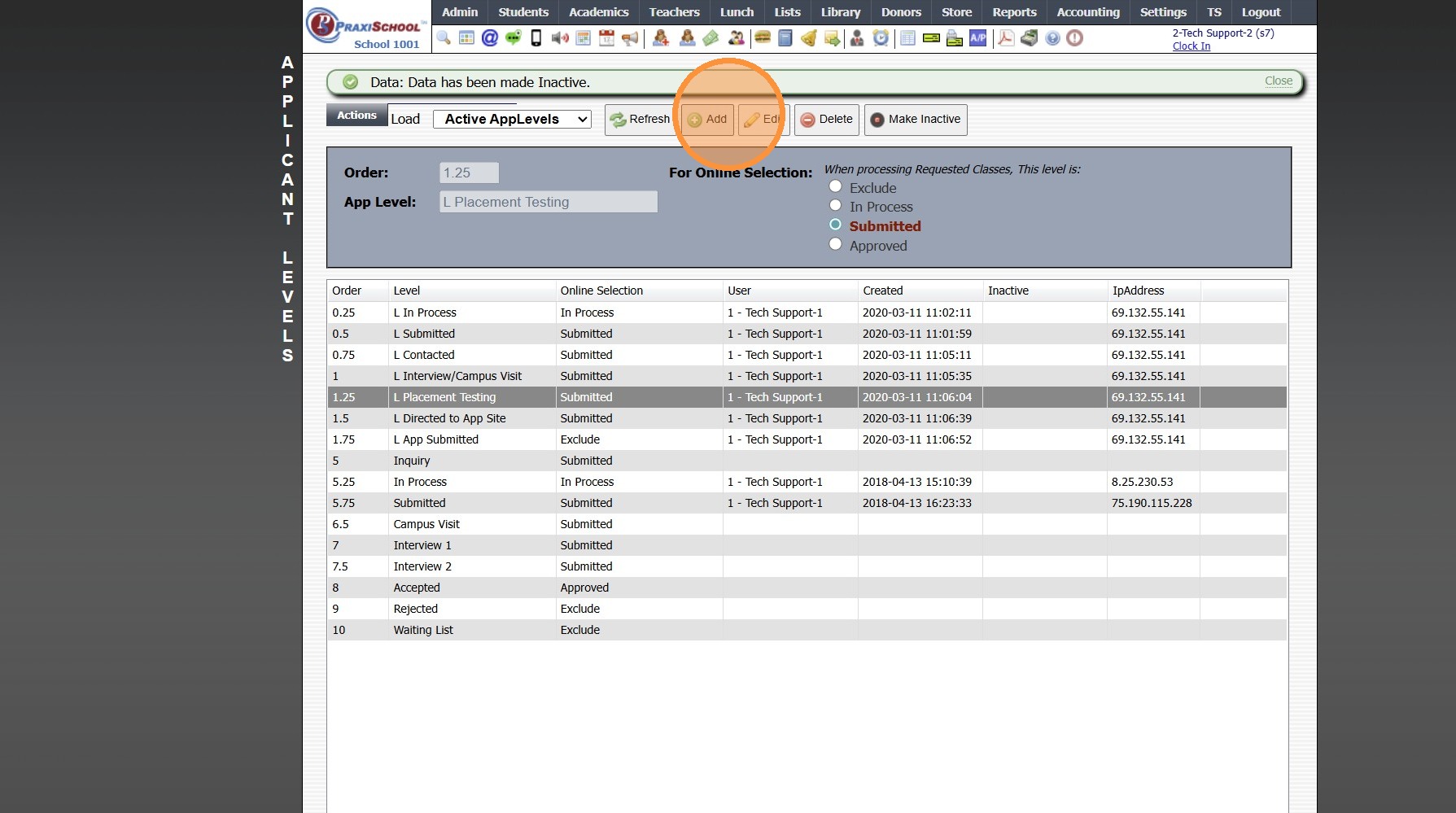The width and height of the screenshot is (1456, 813).
Task: Open the email @ icon
Action: click(489, 38)
